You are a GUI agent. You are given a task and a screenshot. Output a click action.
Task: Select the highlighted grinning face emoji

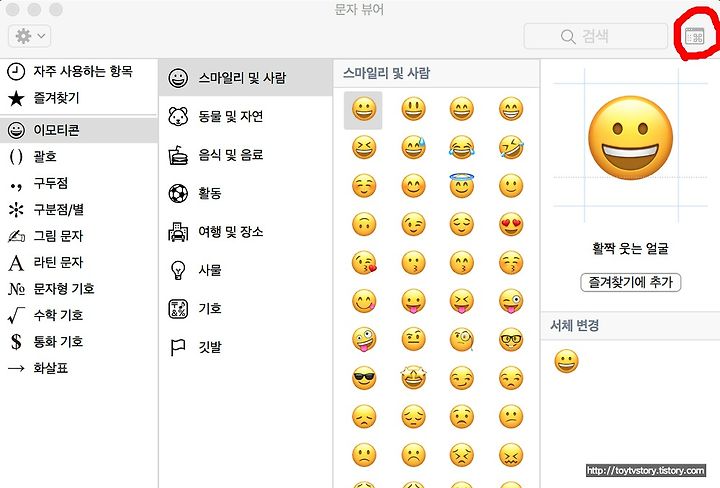coord(364,109)
